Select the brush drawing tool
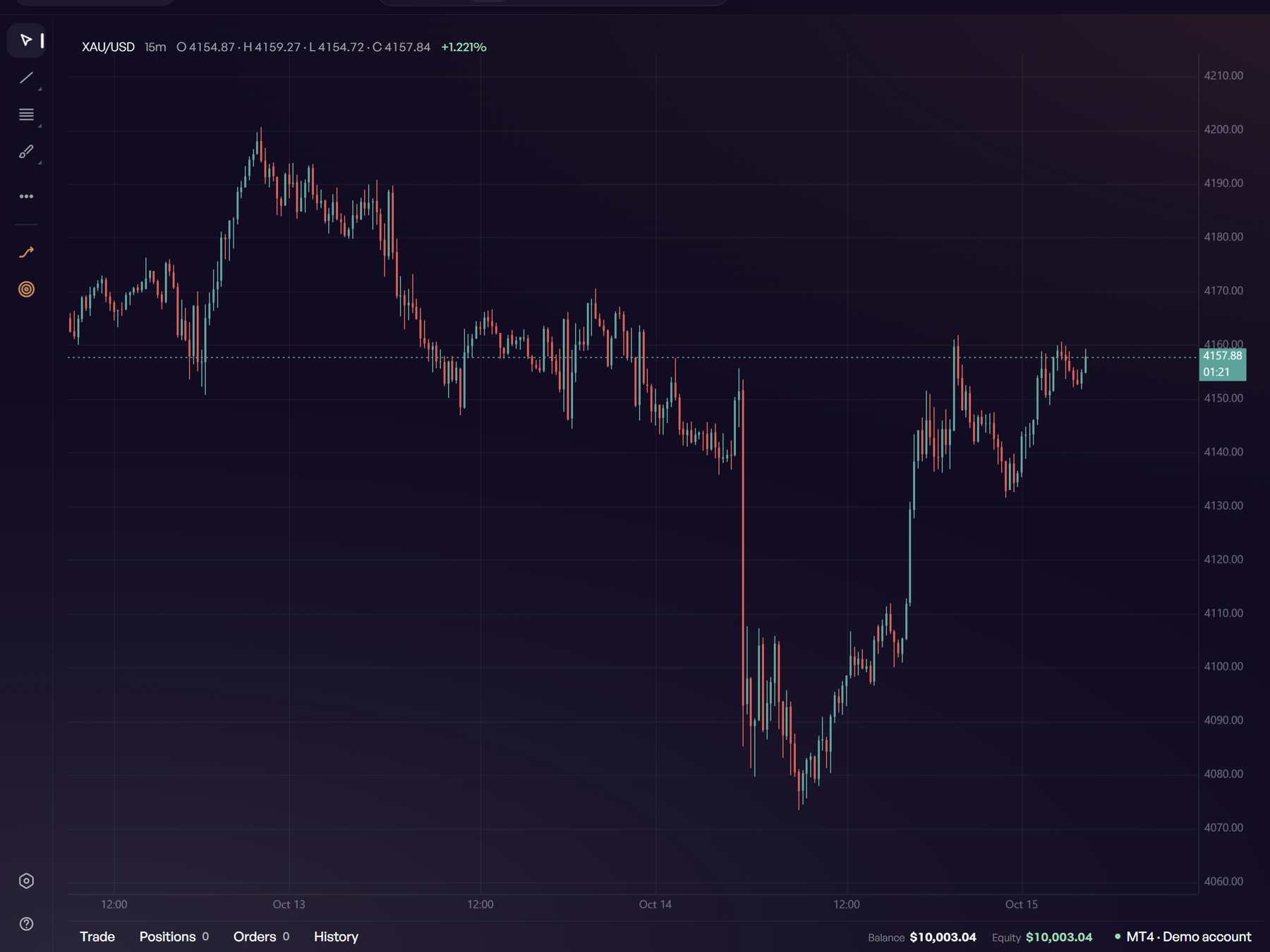The height and width of the screenshot is (952, 1270). [26, 152]
